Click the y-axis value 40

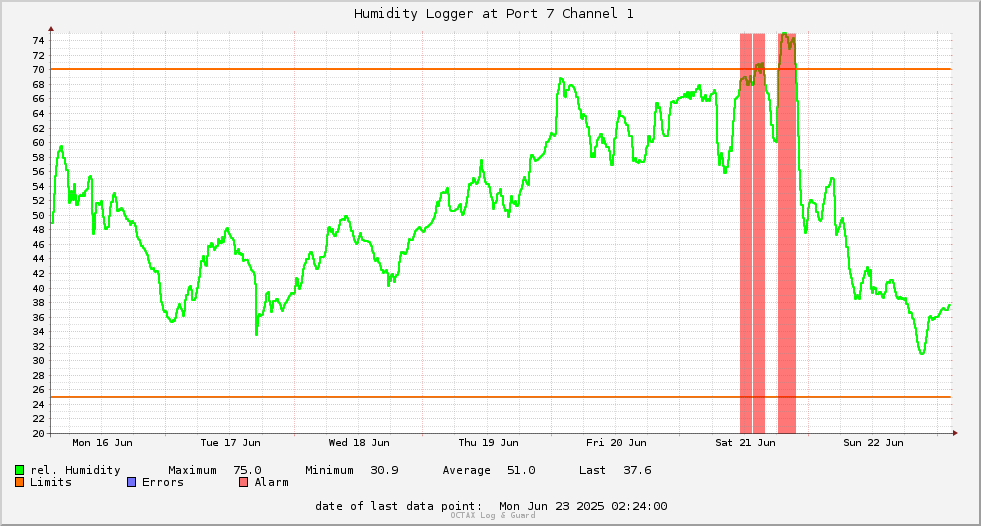(x=38, y=288)
